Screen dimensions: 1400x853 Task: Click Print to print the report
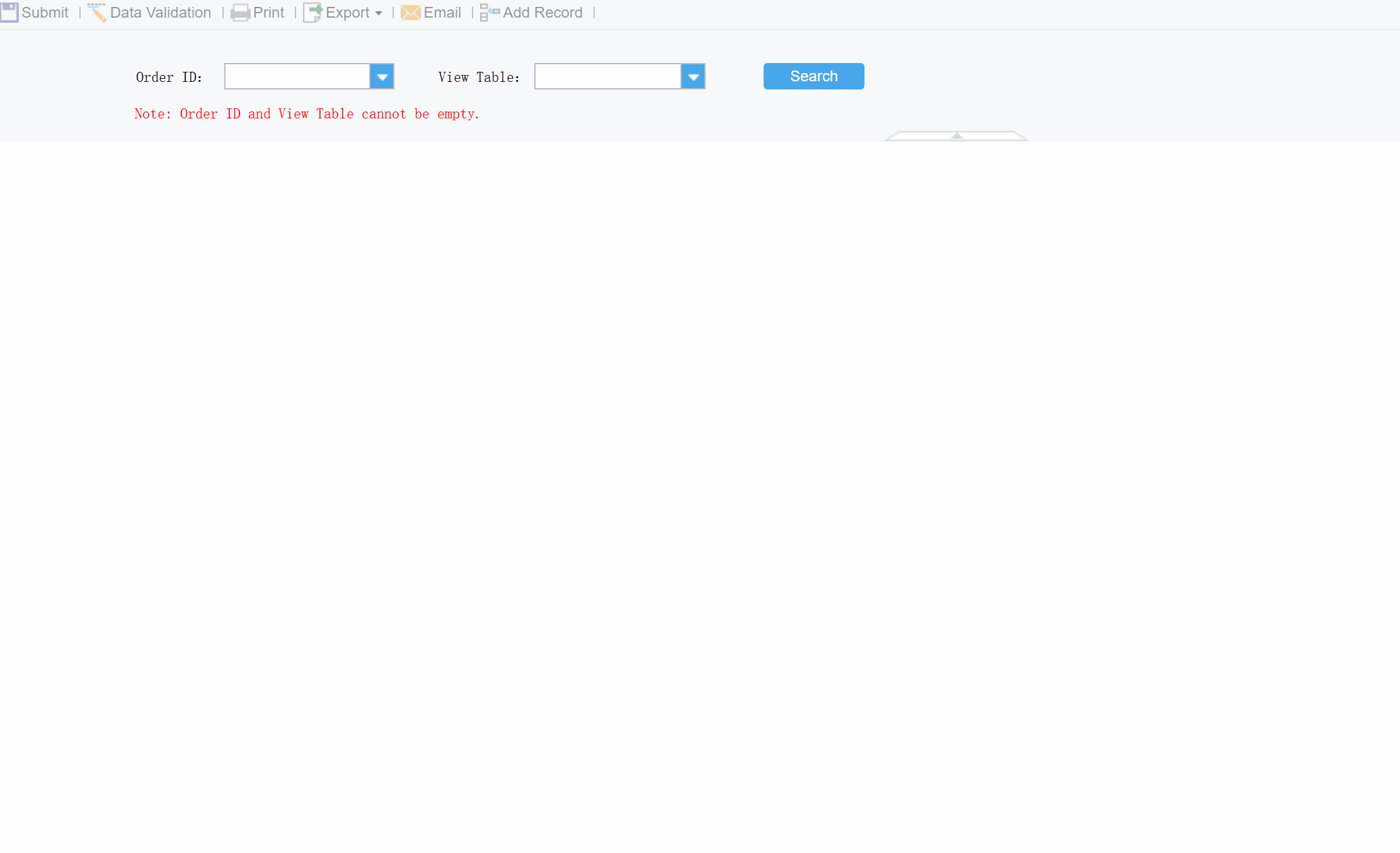tap(268, 12)
